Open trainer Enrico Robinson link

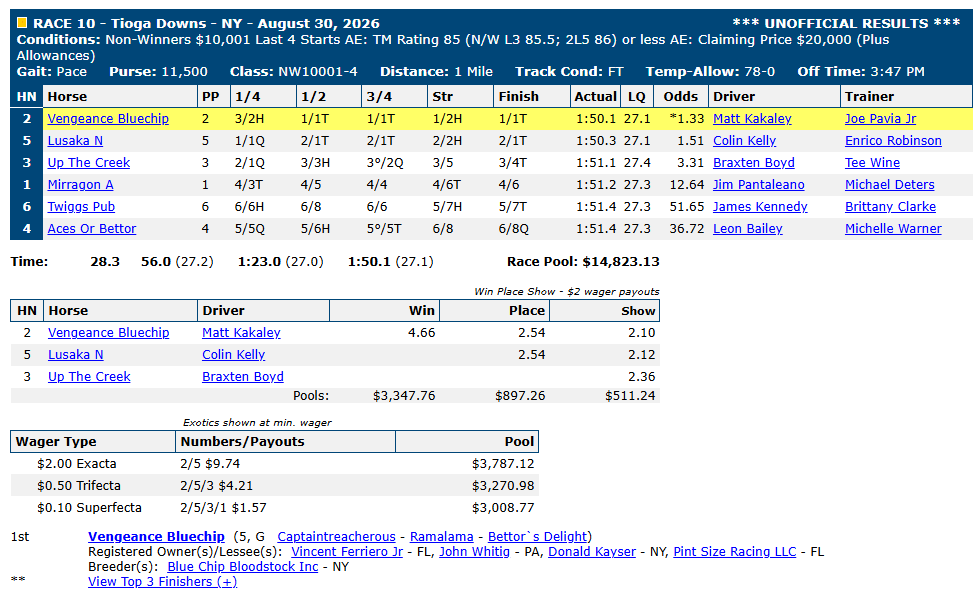click(x=893, y=141)
